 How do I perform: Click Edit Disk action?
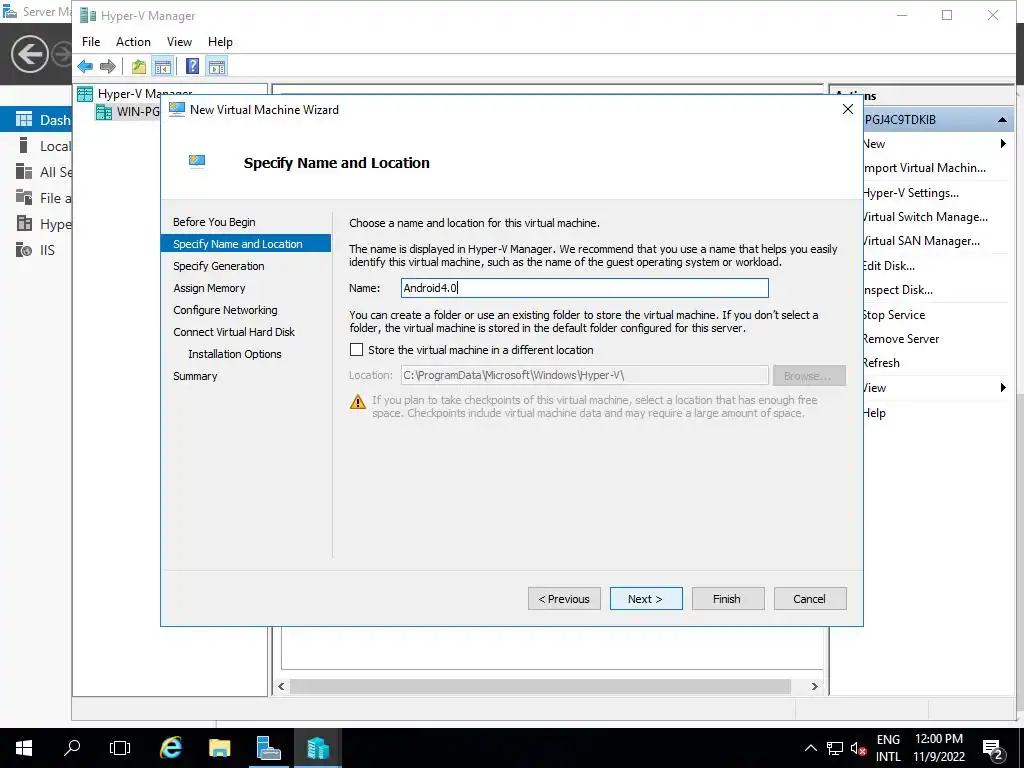[x=888, y=266]
